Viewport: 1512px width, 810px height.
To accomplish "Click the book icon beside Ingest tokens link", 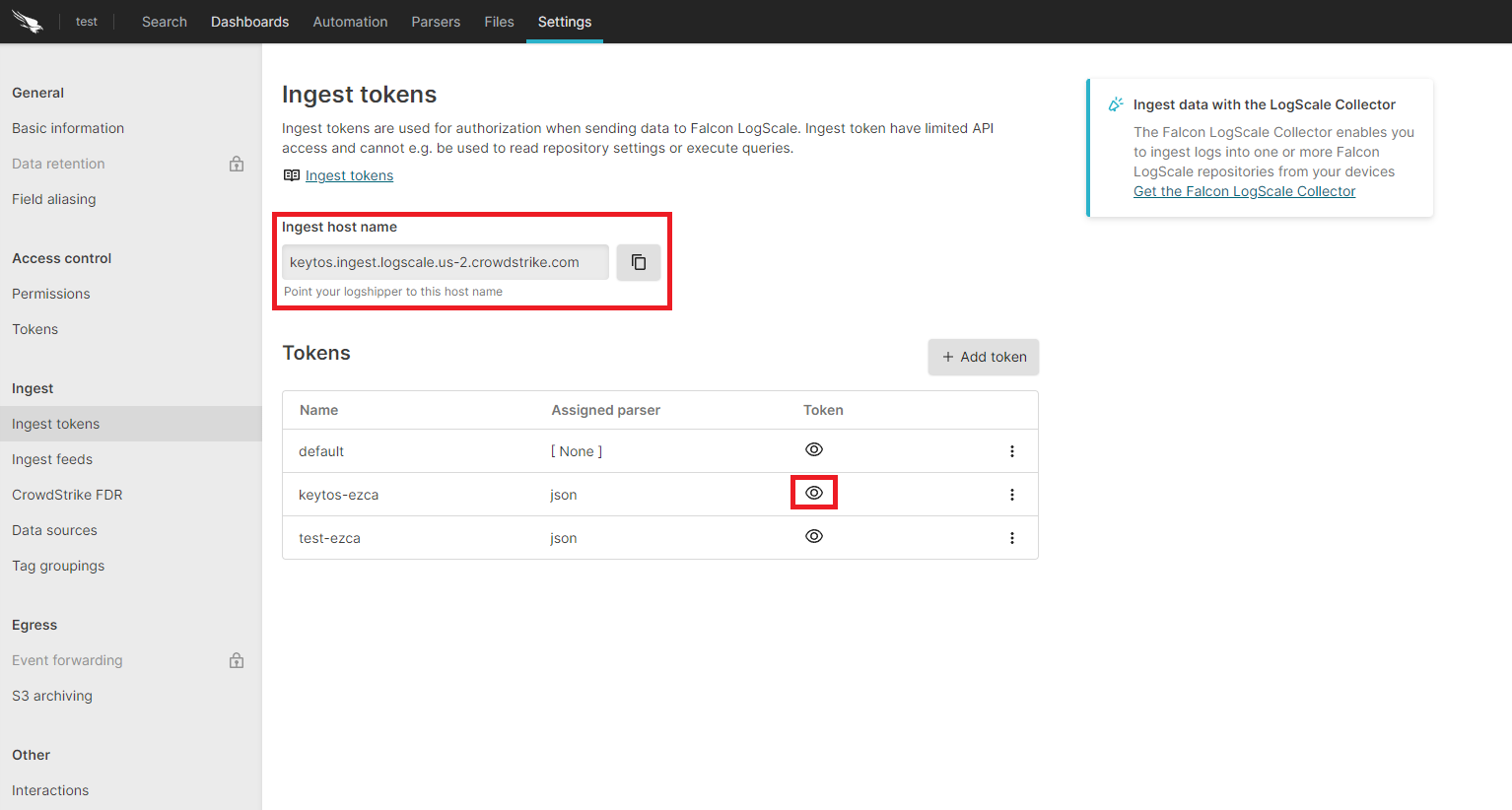I will [292, 175].
